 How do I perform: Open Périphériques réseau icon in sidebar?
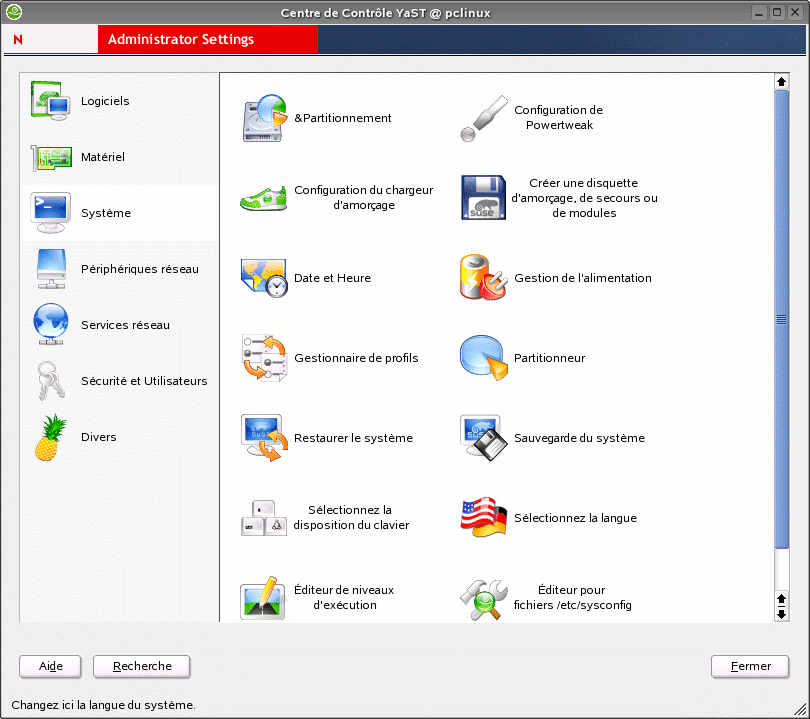(x=51, y=269)
